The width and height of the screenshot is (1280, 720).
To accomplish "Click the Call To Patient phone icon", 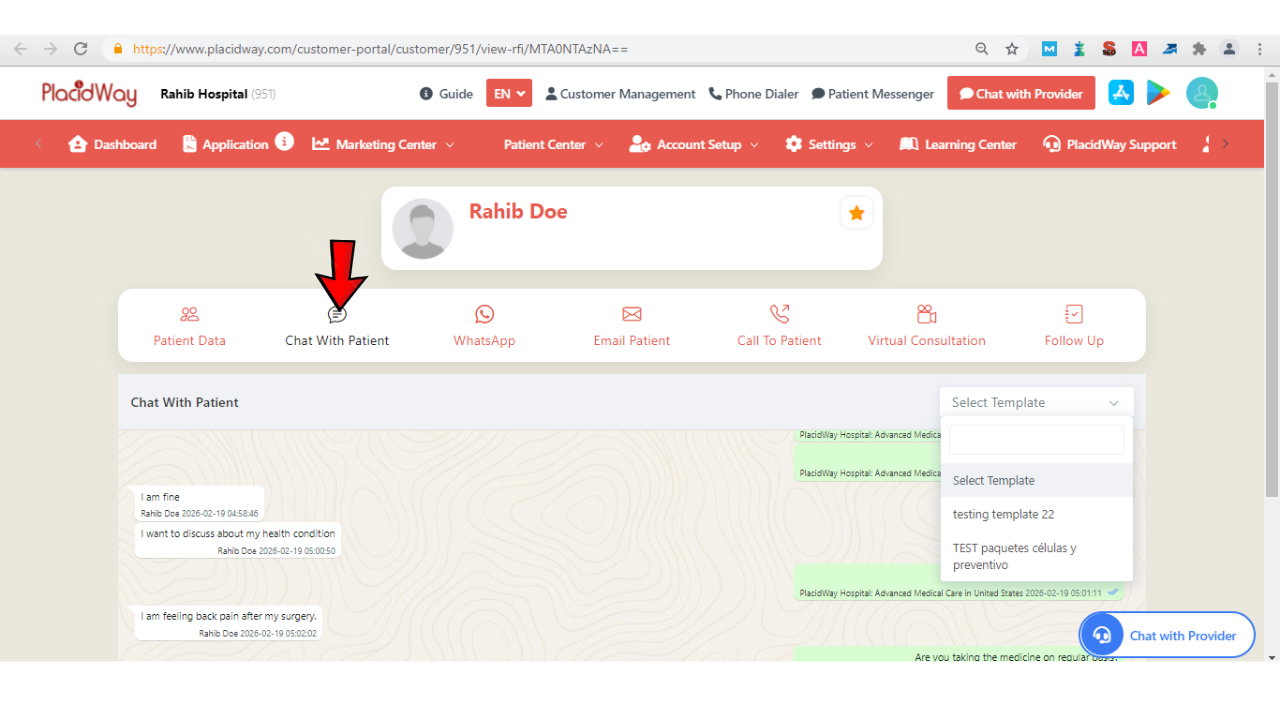I will pyautogui.click(x=779, y=314).
